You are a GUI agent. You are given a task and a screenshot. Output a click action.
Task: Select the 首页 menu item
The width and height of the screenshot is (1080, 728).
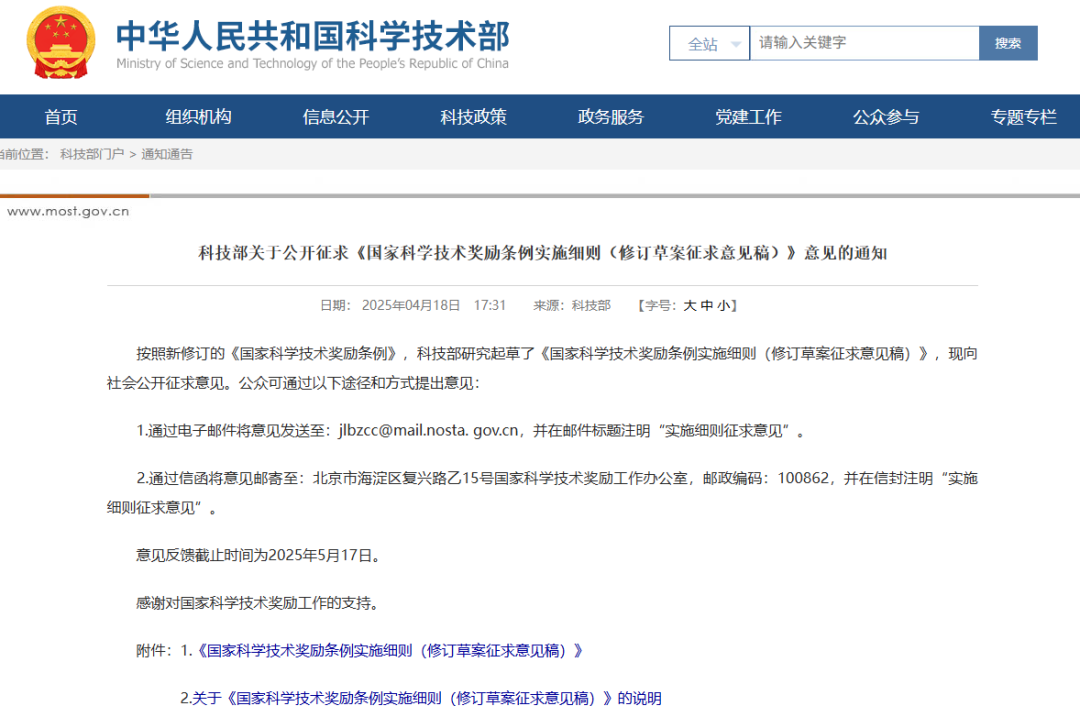(x=60, y=116)
